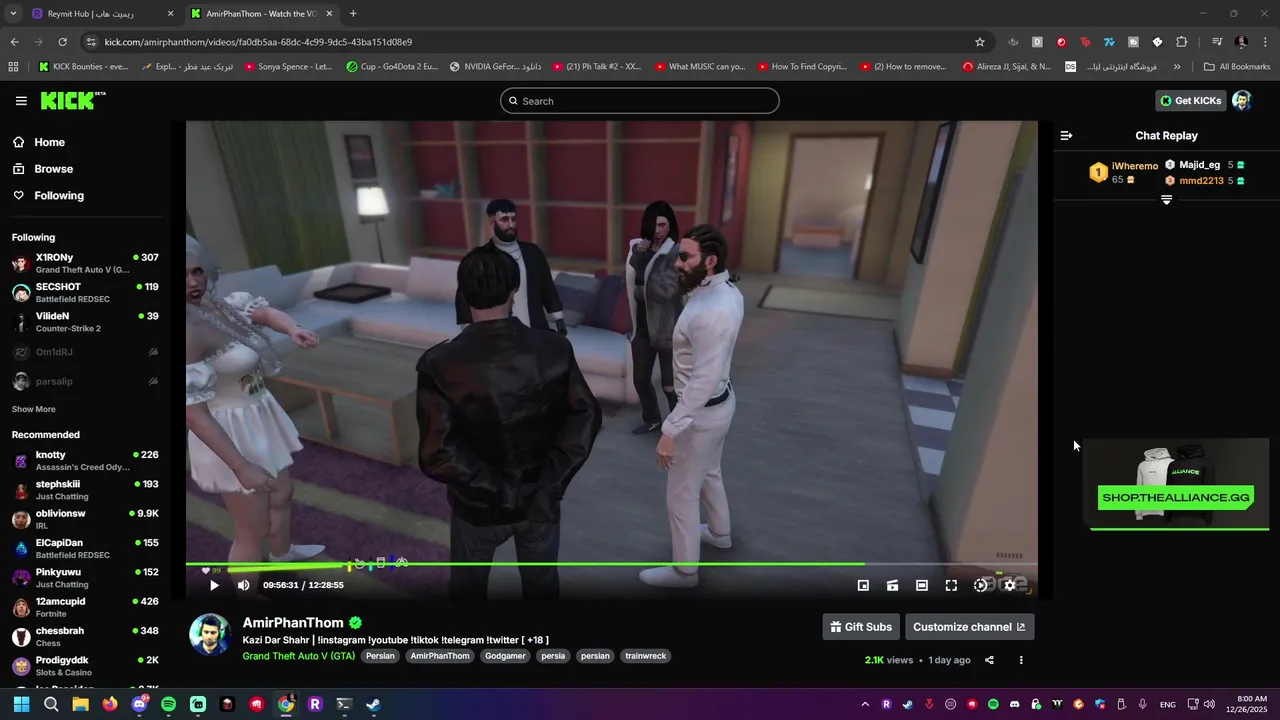Click AmirPhanThom streamer avatar

pos(210,635)
